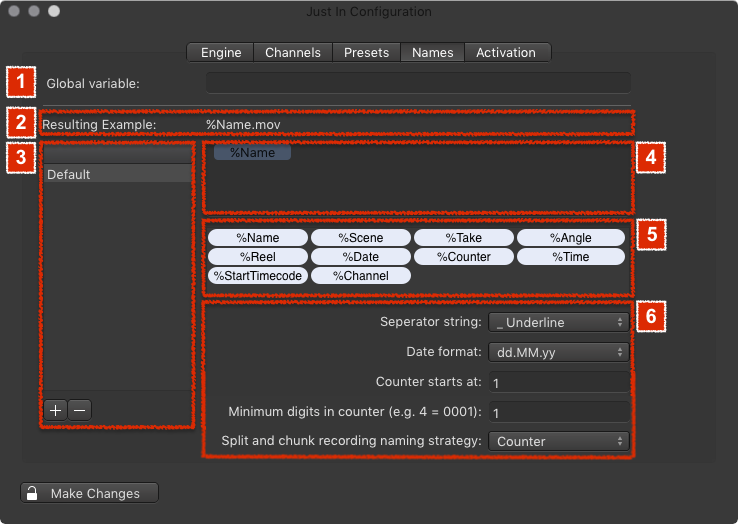738x524 pixels.
Task: Remove selected naming preset with minus button
Action: 80,410
